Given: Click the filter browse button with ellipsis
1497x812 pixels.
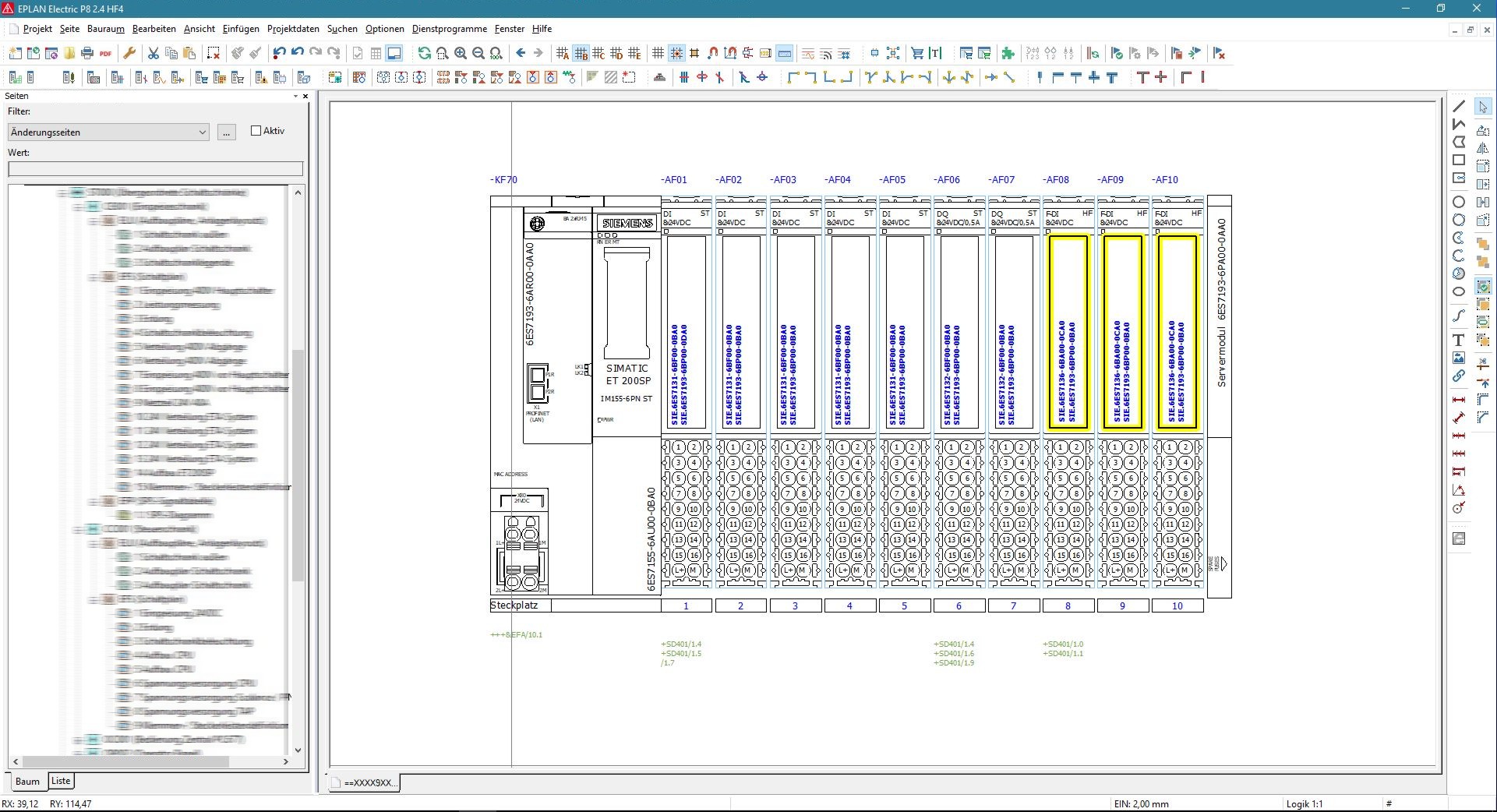Looking at the screenshot, I should point(227,132).
